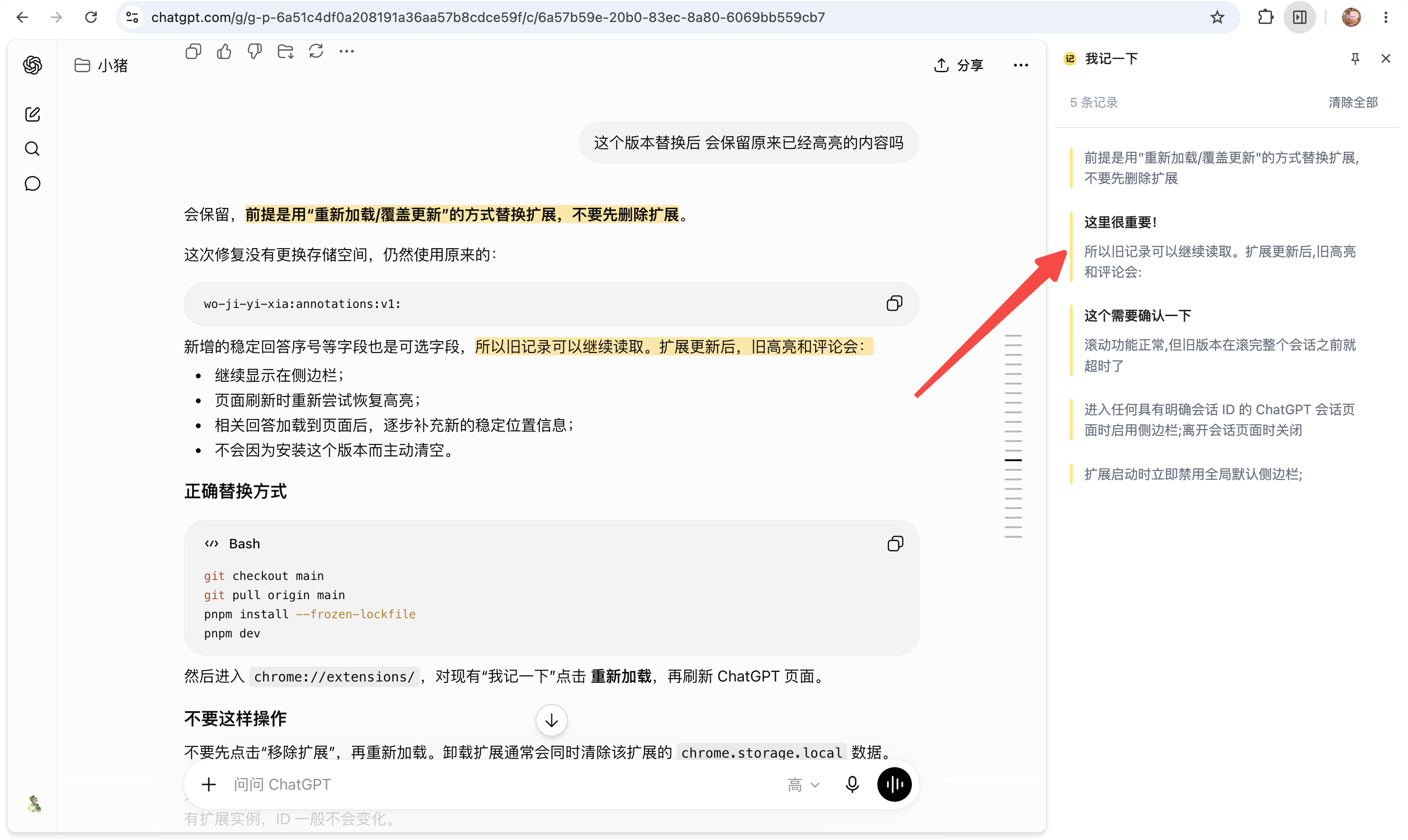Click the highlighted text 前提是用重新加载/覆盖更新
Screen dimensions: 1408x840
pyautogui.click(x=462, y=215)
